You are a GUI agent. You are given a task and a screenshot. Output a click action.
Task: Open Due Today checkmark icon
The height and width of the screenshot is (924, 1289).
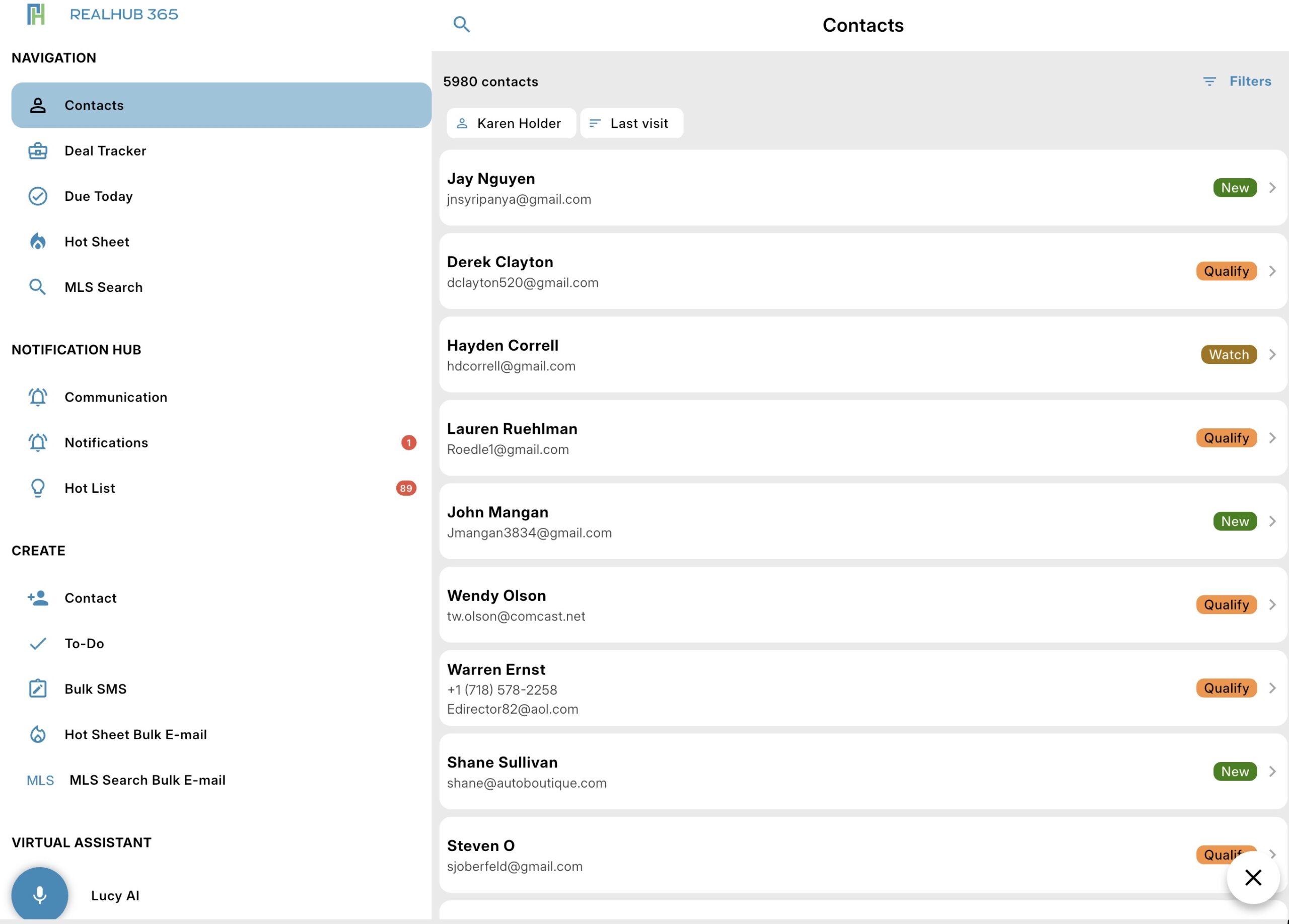[x=37, y=196]
